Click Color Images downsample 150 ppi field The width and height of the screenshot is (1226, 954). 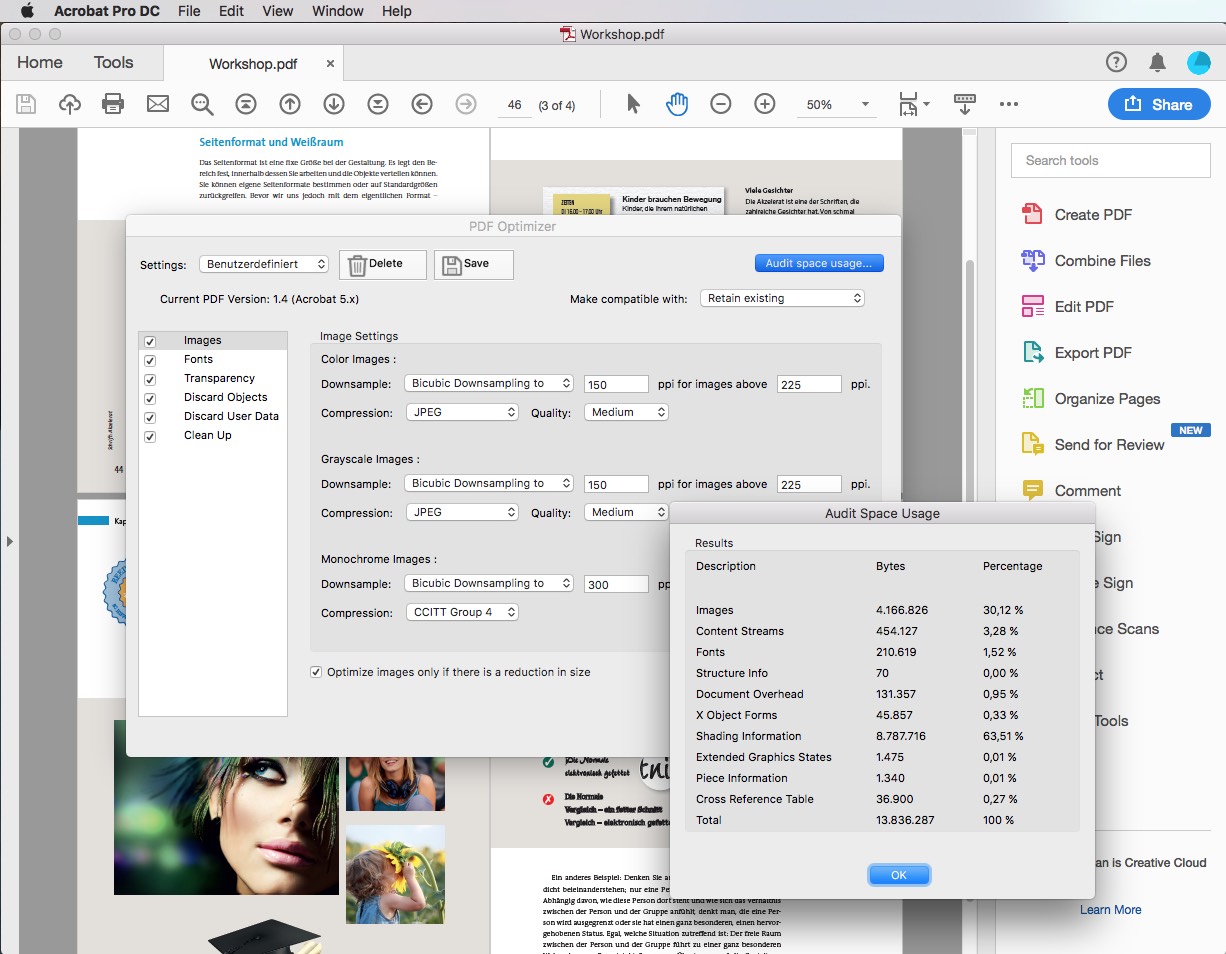[x=616, y=384]
